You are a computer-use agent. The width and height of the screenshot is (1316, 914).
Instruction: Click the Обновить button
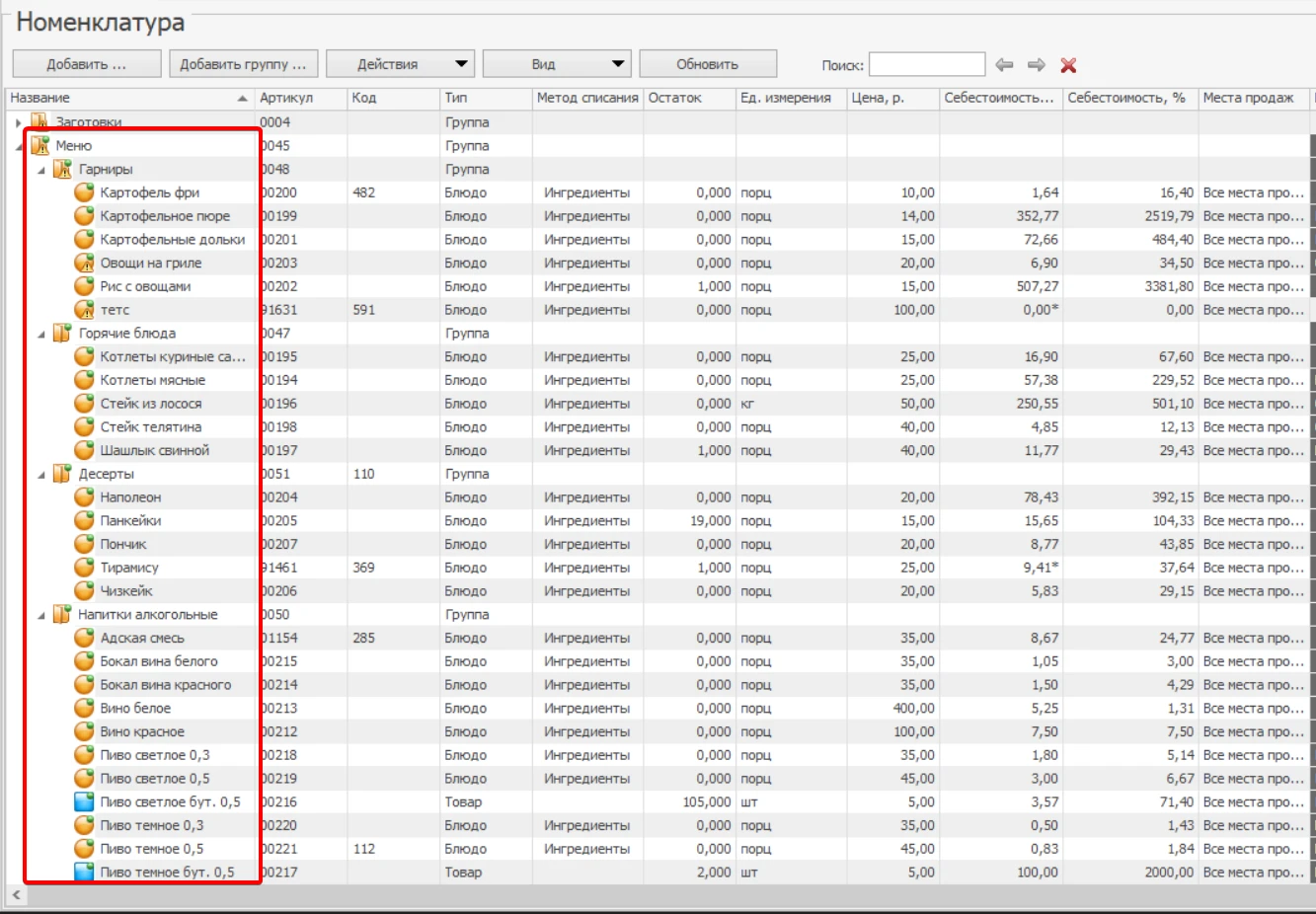pyautogui.click(x=708, y=64)
